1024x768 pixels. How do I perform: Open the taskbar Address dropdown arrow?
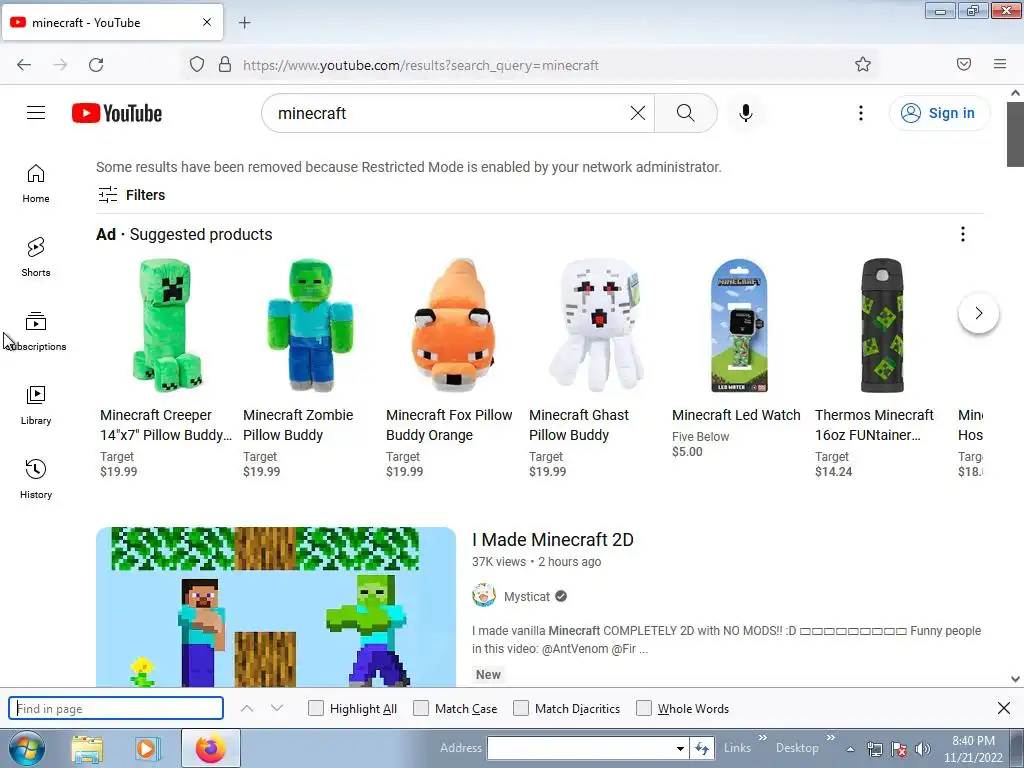680,748
